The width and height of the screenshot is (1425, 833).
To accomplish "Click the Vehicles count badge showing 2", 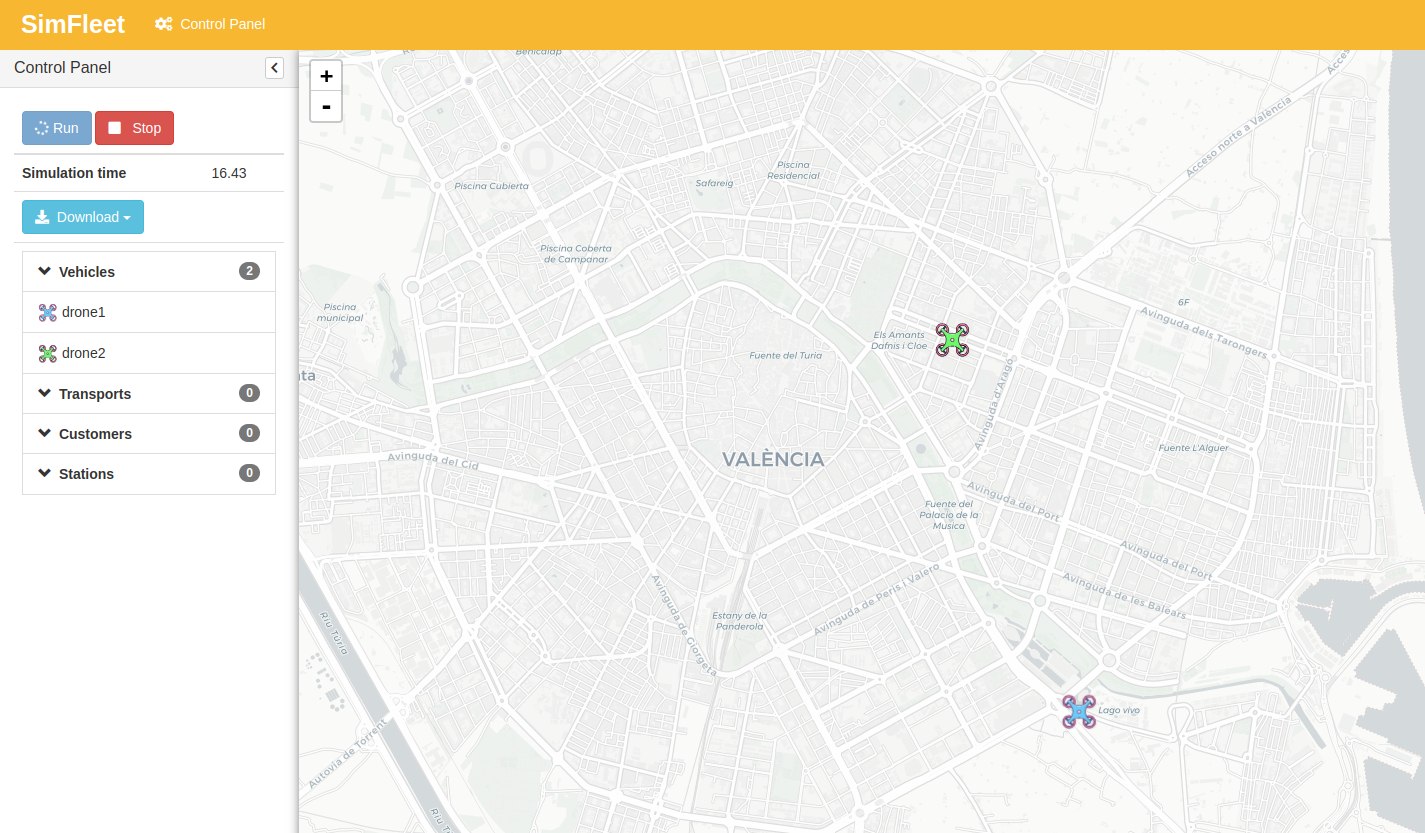I will click(x=249, y=271).
